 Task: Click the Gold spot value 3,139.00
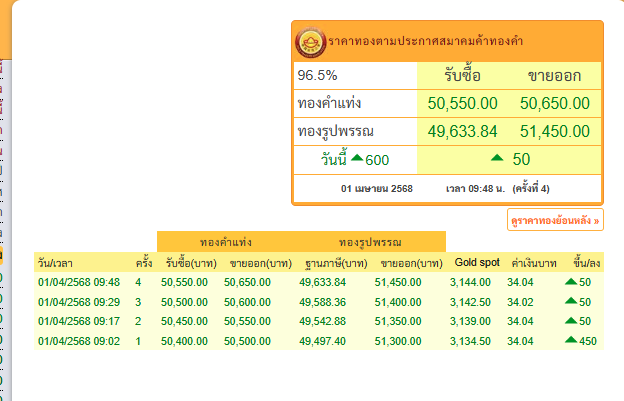470,321
